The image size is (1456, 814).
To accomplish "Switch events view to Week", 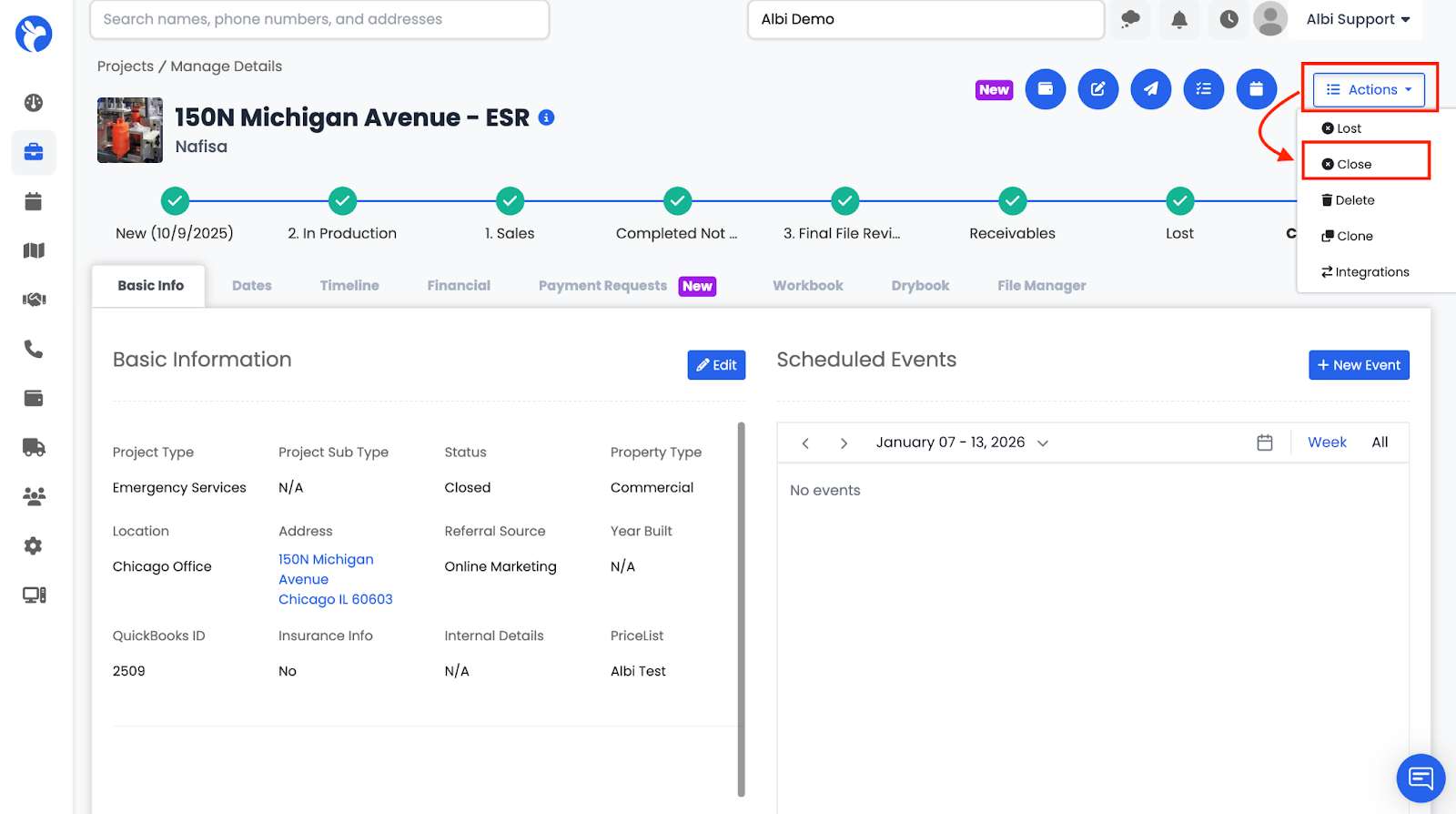I will [1326, 443].
